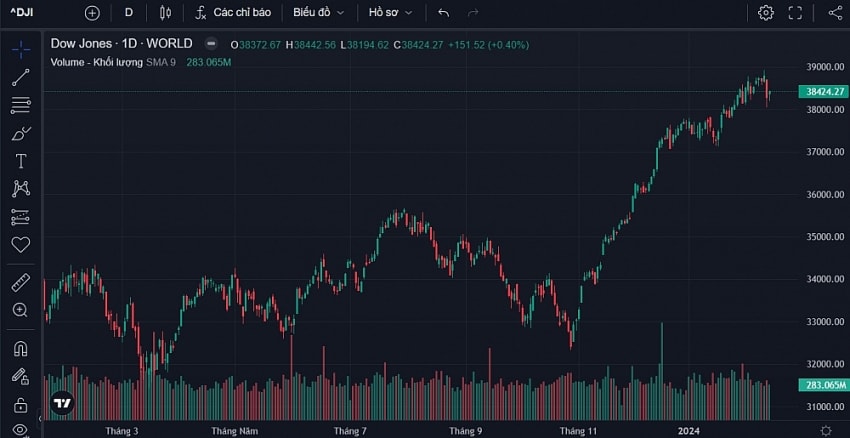Open the Fibonacci retracement tools
Image resolution: width=850 pixels, height=438 pixels.
pyautogui.click(x=21, y=105)
